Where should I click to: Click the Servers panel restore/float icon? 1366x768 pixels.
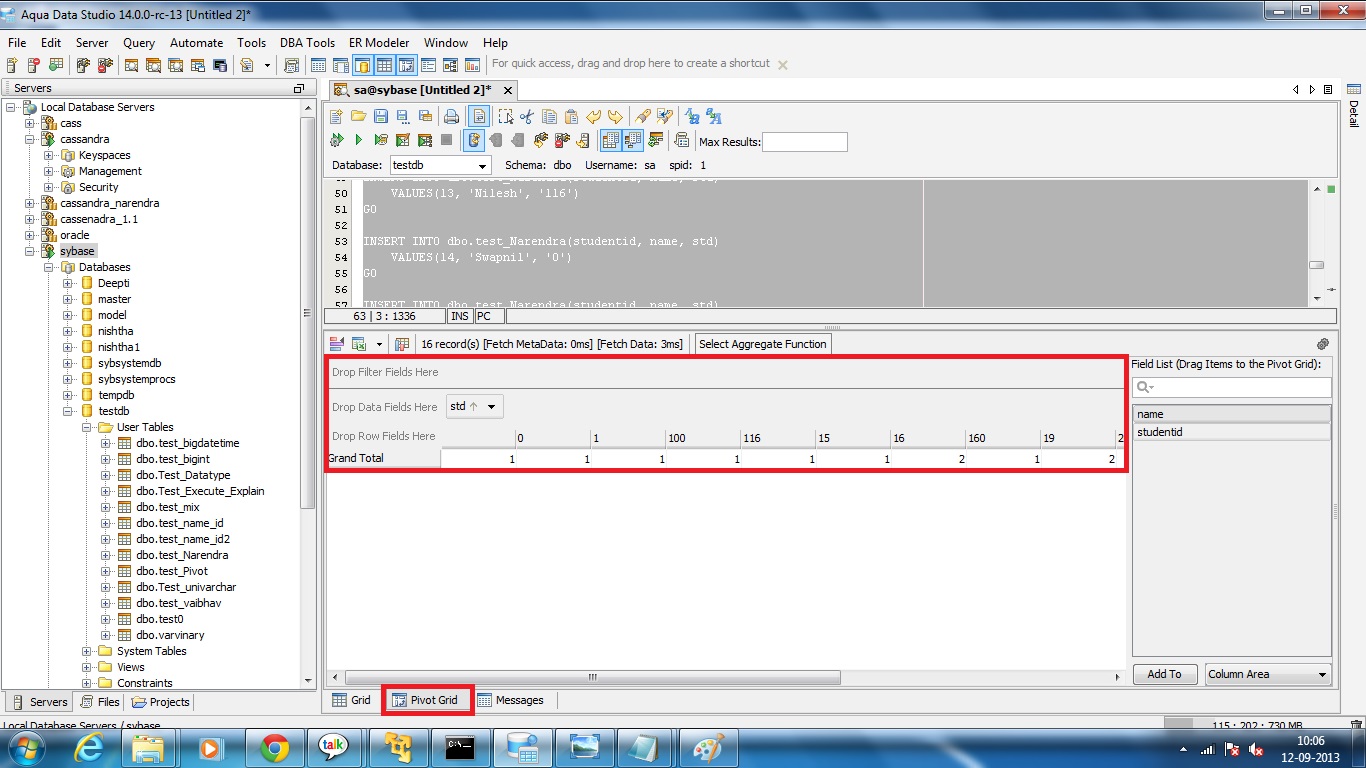pos(298,88)
